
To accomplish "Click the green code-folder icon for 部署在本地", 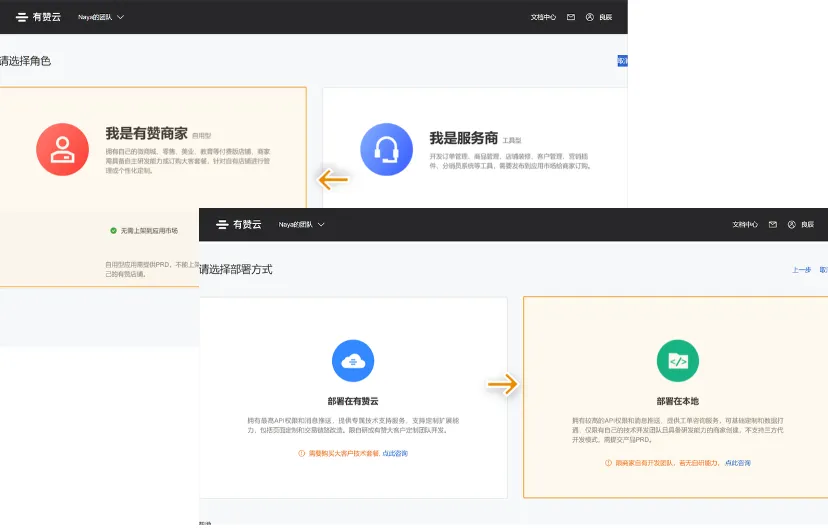I will [677, 361].
